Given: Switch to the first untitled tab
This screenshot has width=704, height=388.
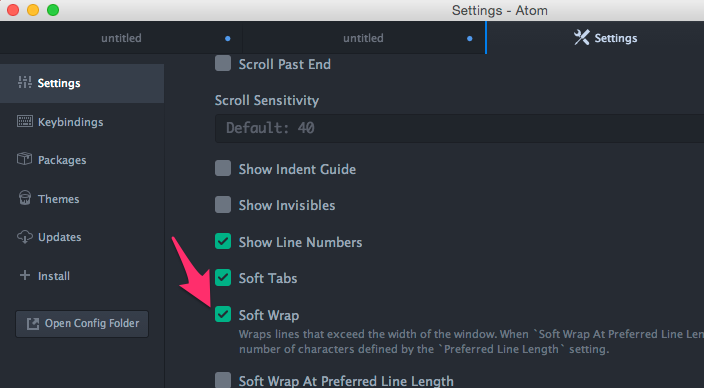Looking at the screenshot, I should [x=121, y=38].
